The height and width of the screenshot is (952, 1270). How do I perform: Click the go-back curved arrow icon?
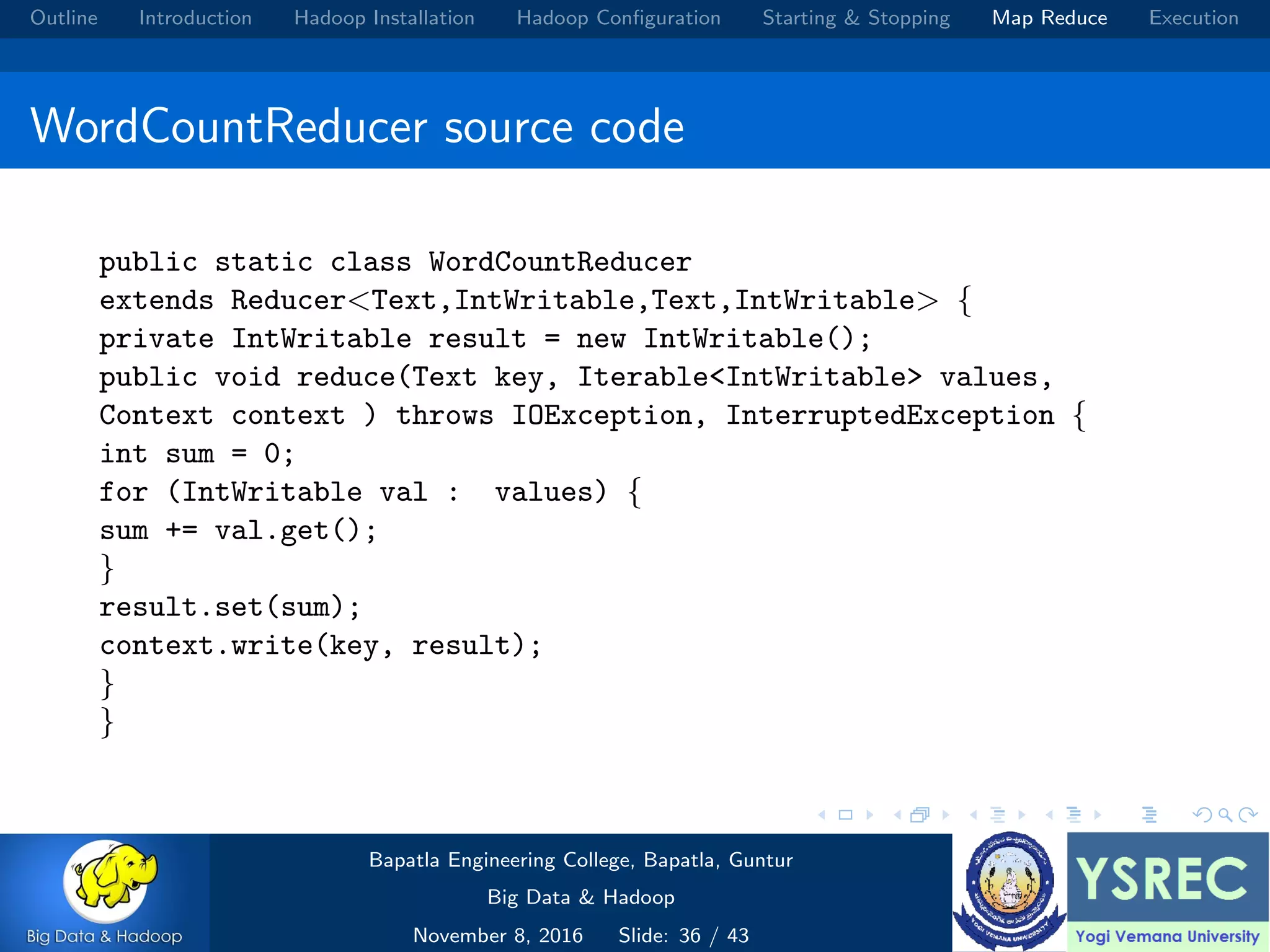click(1202, 814)
